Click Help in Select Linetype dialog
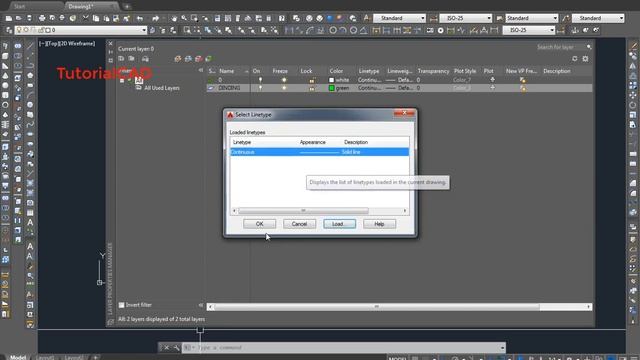640x360 pixels. pos(379,224)
